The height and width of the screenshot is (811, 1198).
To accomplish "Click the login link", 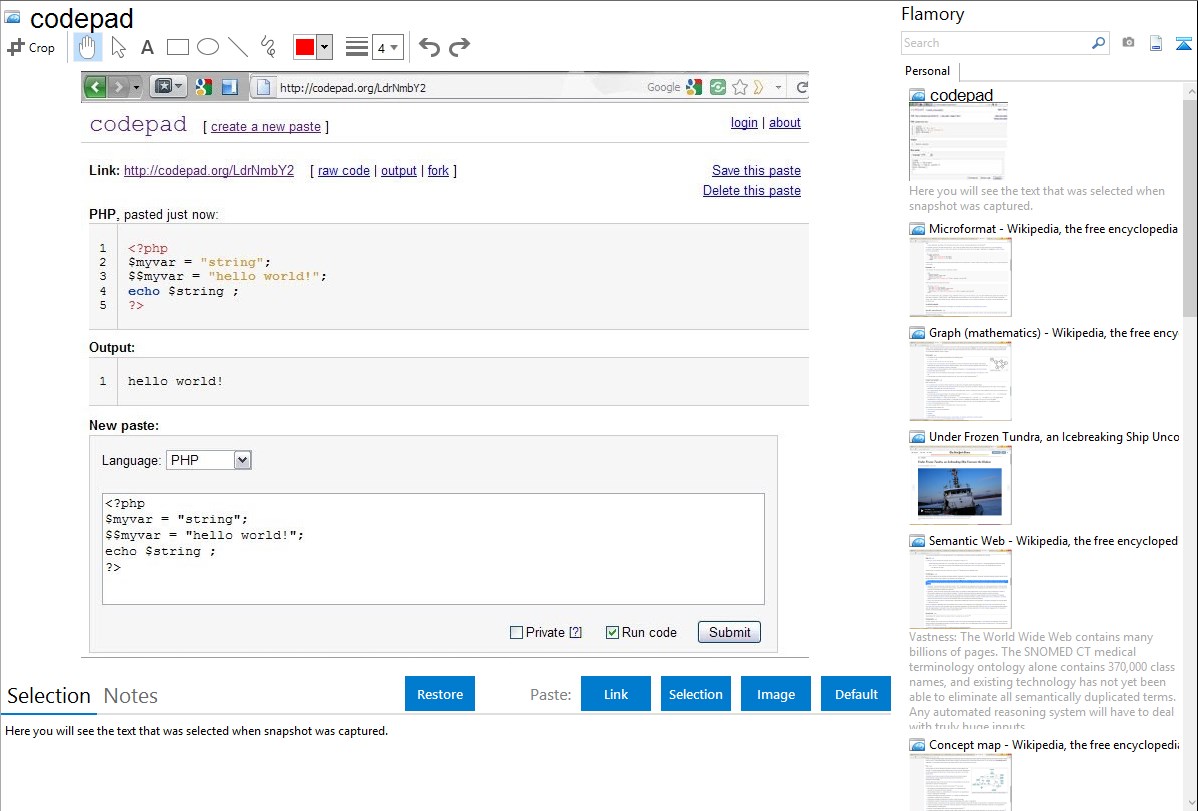I will [744, 122].
